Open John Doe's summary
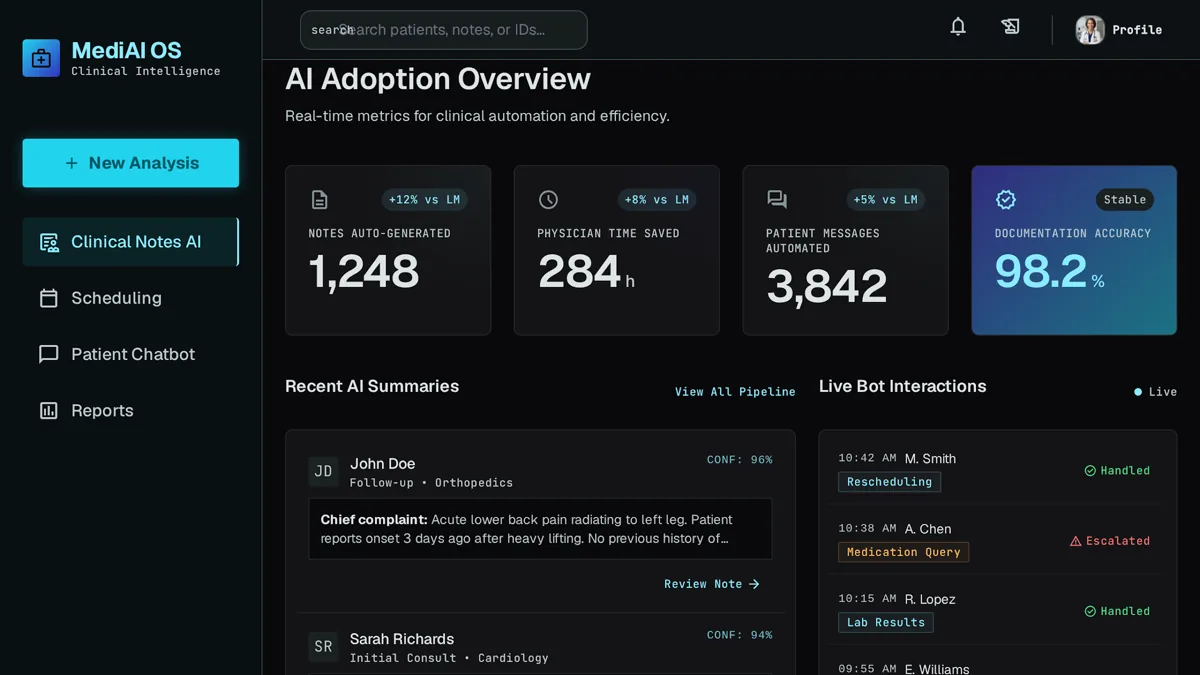This screenshot has width=1200, height=675. (x=383, y=464)
